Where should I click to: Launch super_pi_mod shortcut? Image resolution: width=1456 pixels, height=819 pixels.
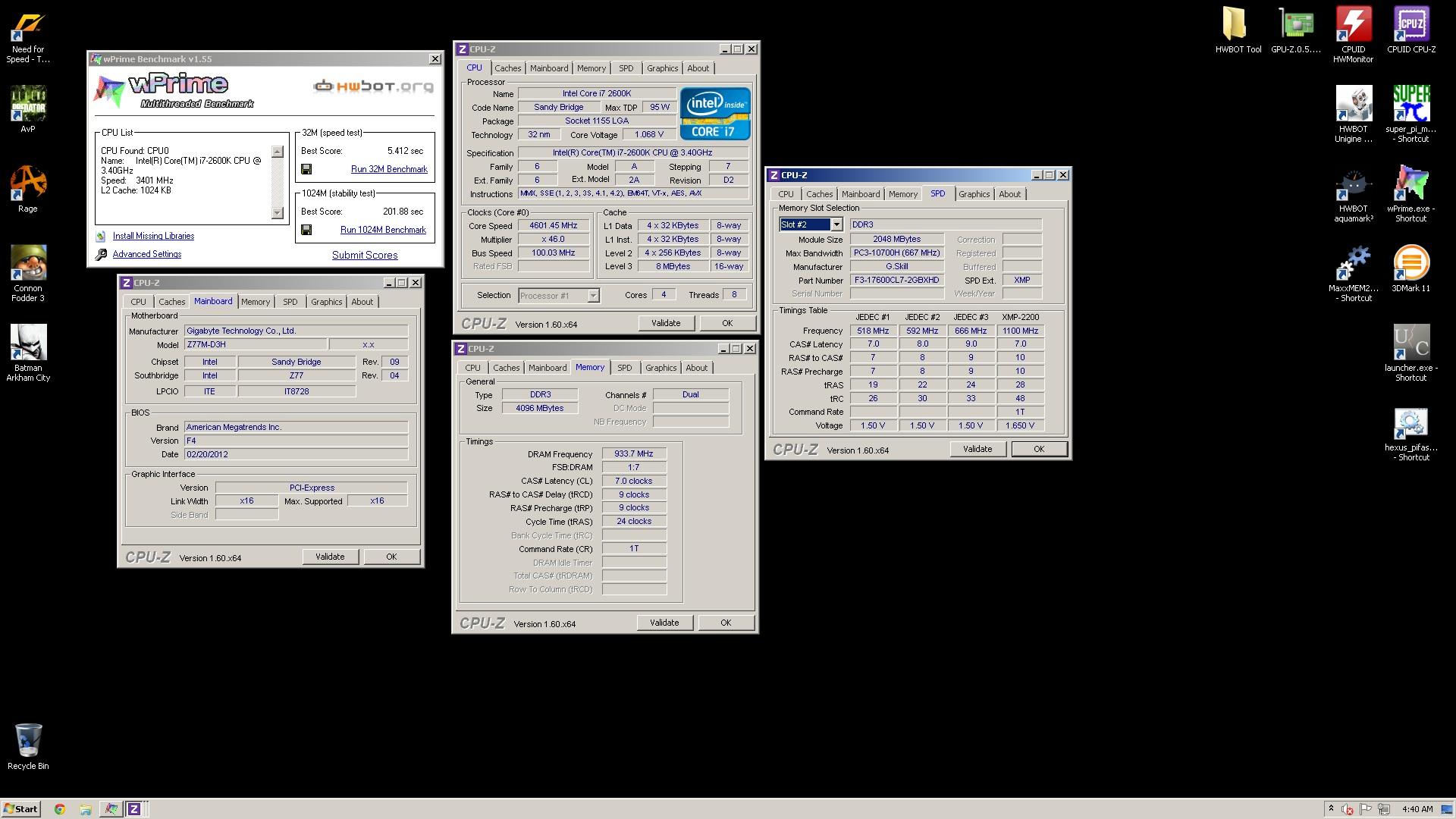pyautogui.click(x=1411, y=115)
